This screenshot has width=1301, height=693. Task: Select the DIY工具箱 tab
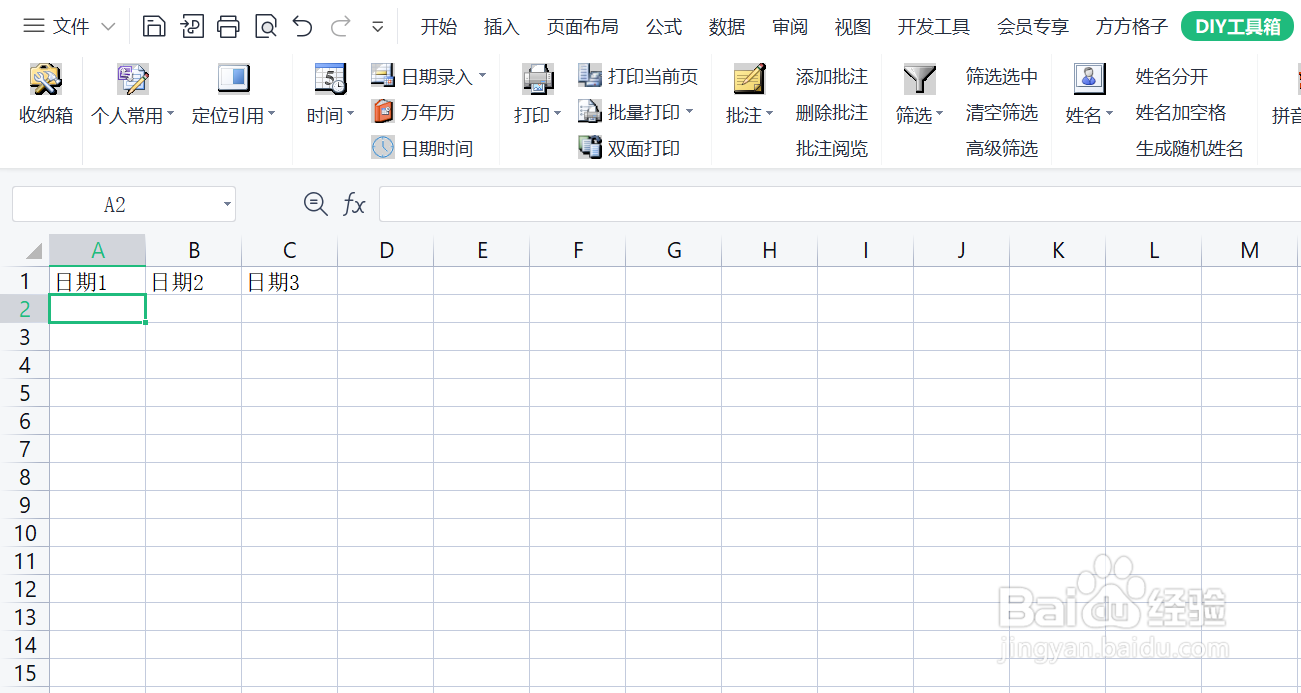pos(1237,27)
